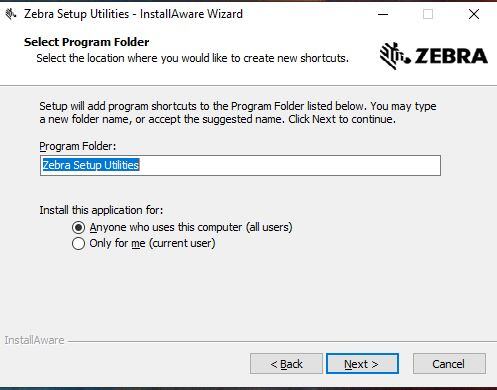Click the "Select Program Folder" heading
Screen dimensions: 497x390
(87, 42)
